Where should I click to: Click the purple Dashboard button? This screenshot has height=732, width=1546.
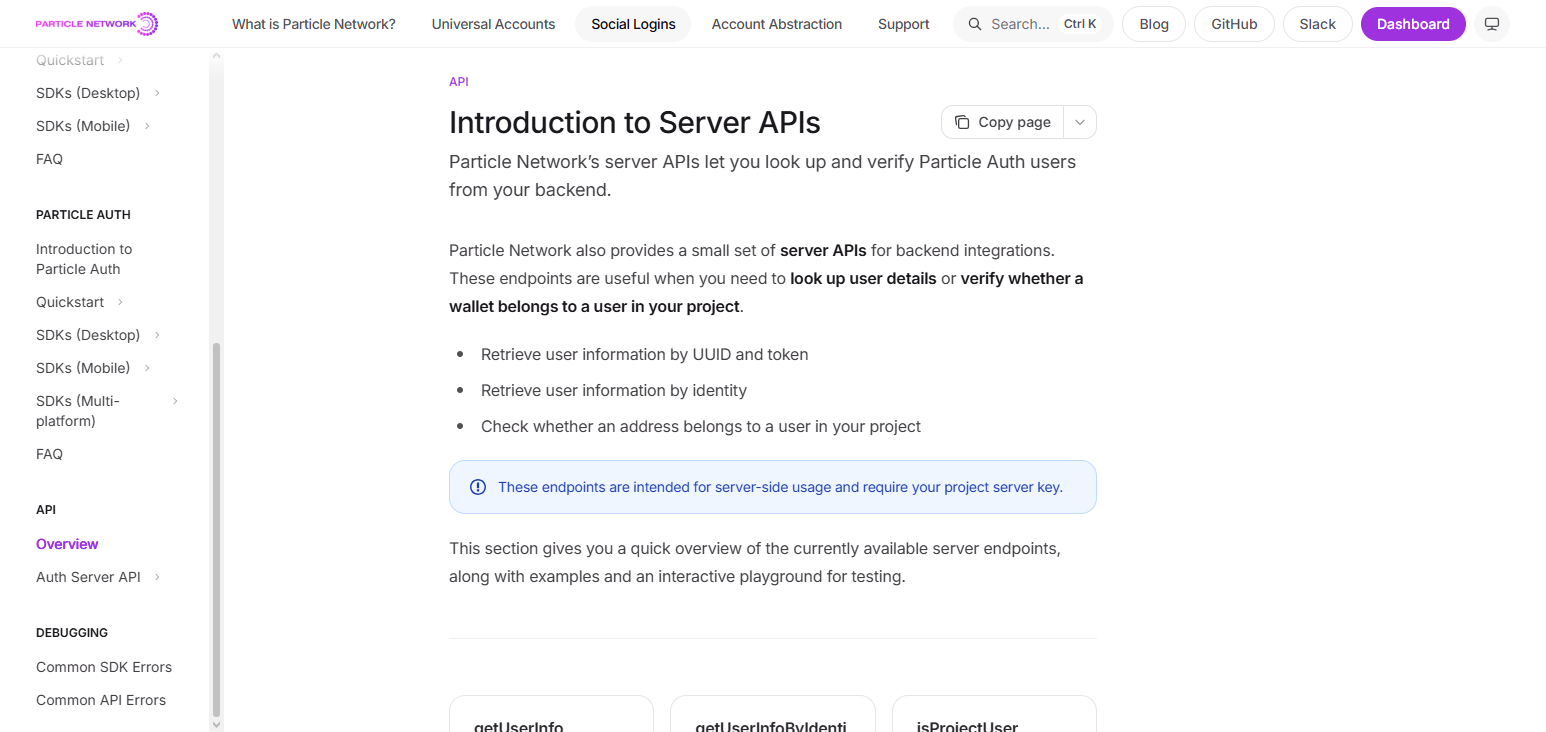click(1413, 24)
